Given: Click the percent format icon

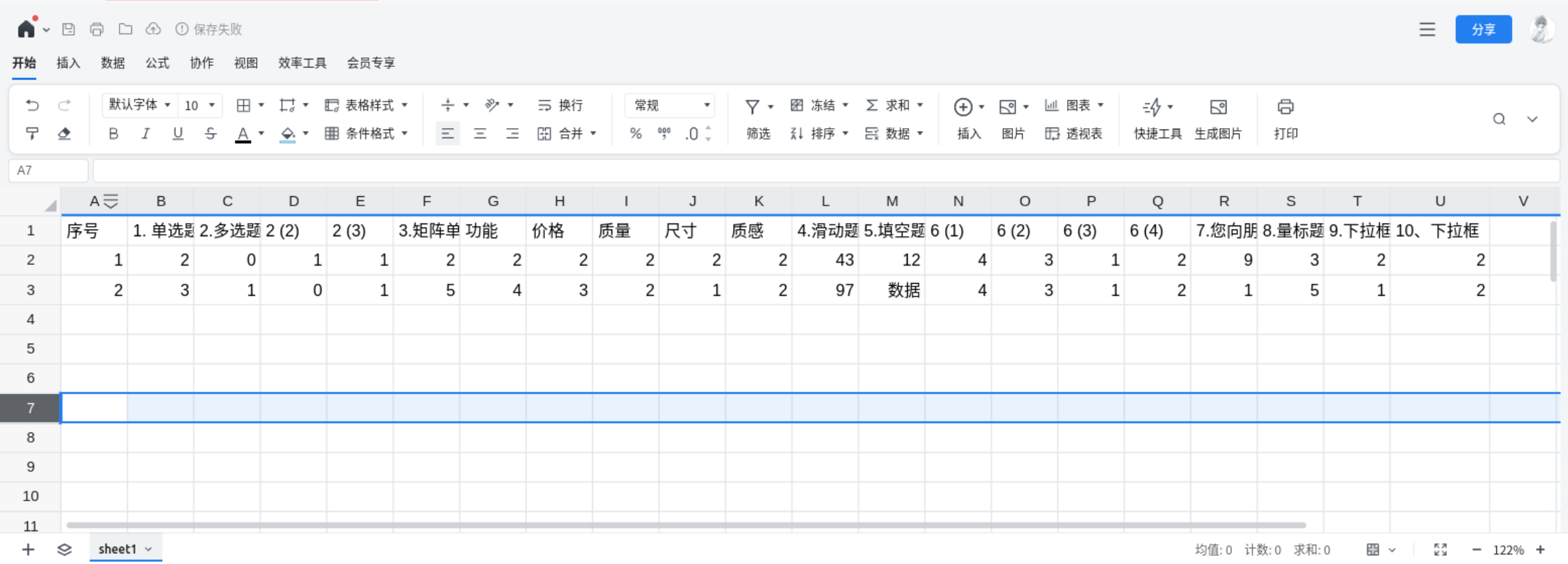Looking at the screenshot, I should (x=636, y=133).
